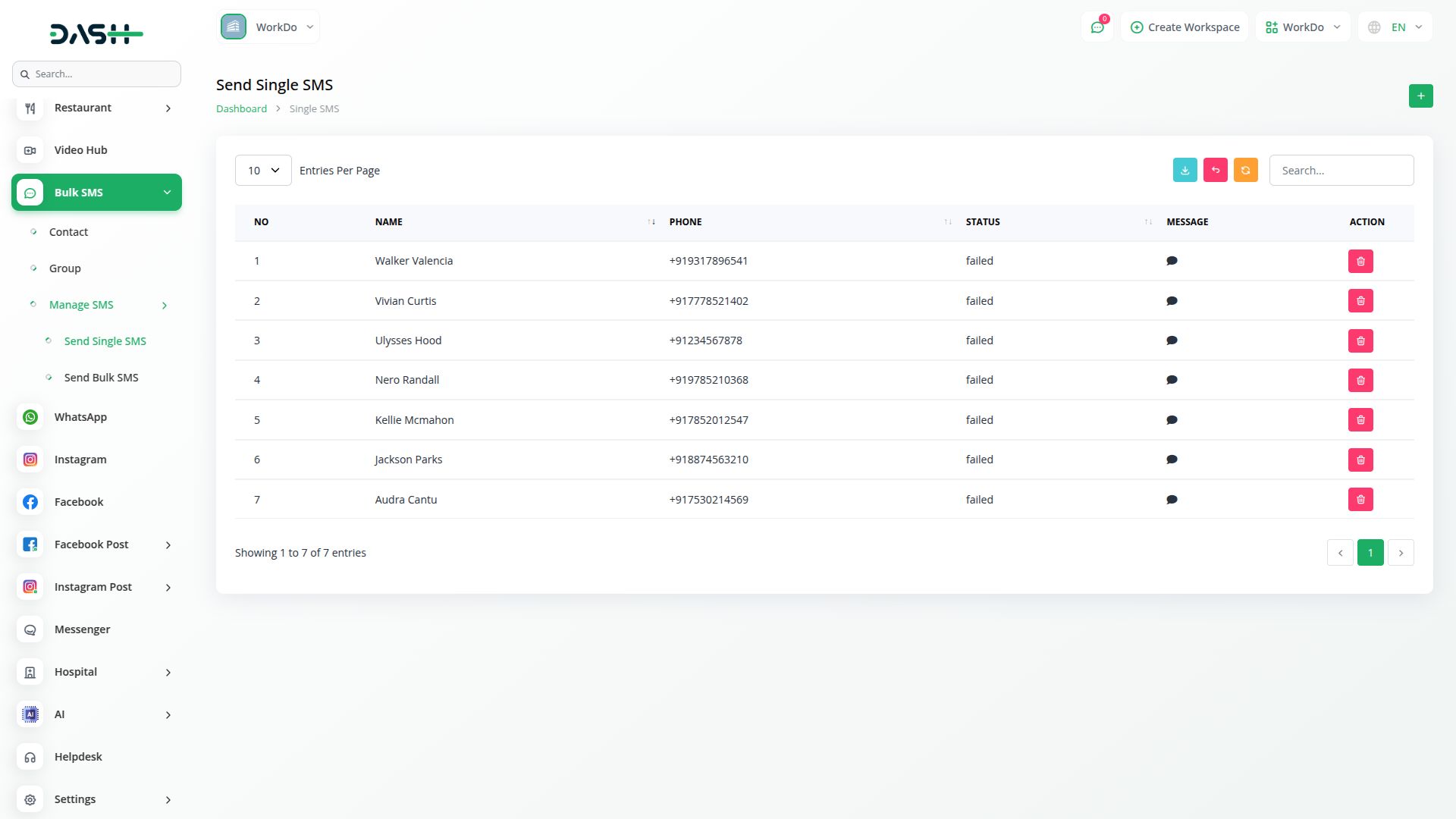Open Send Bulk SMS menu item
Screen dimensions: 1456x819
click(x=101, y=378)
